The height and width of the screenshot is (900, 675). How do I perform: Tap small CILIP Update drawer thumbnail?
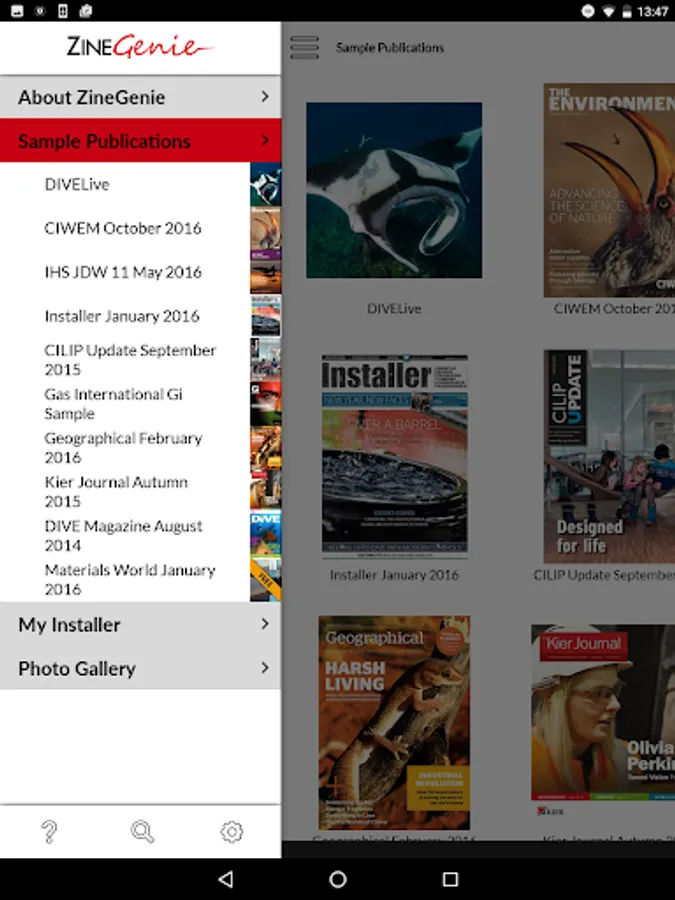(x=266, y=360)
